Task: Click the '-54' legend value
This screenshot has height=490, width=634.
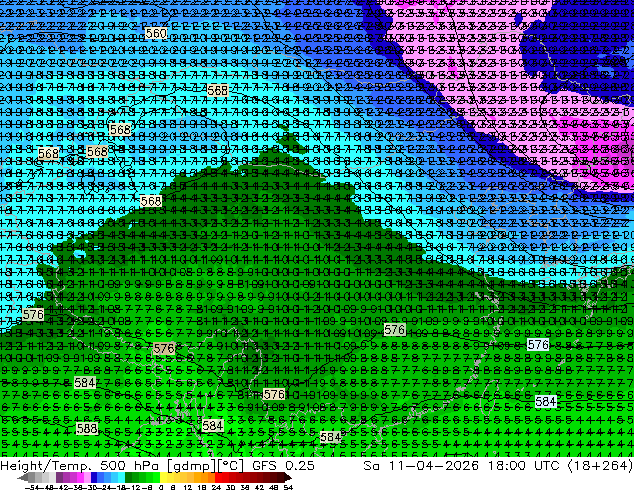Action: (32, 487)
